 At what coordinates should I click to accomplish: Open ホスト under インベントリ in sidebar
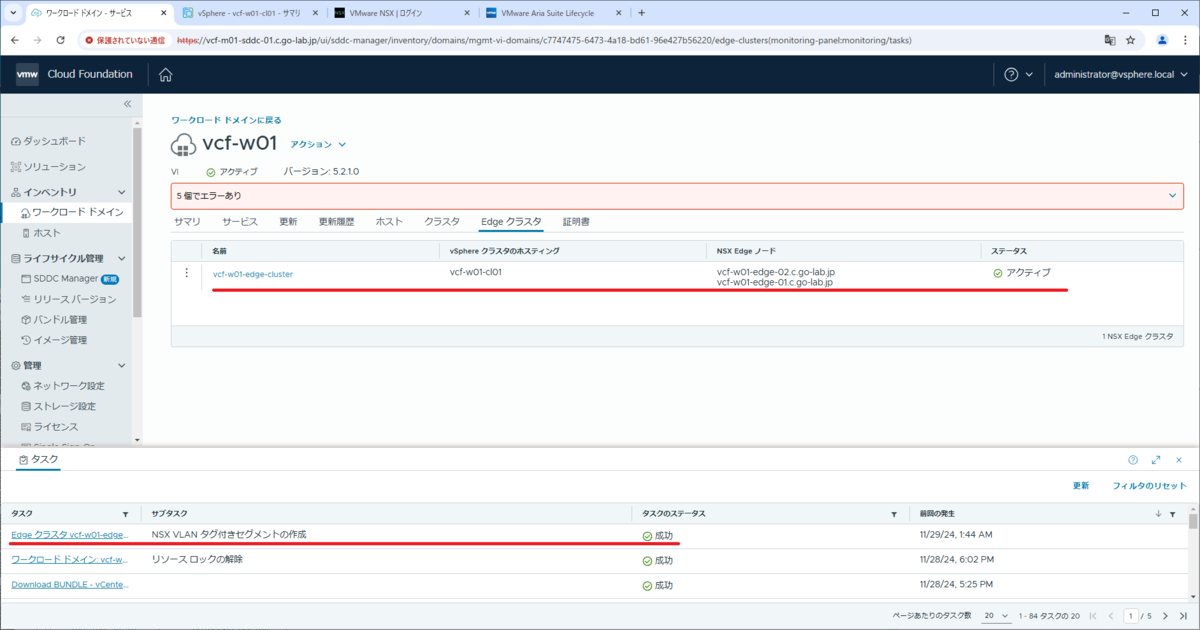click(x=46, y=233)
